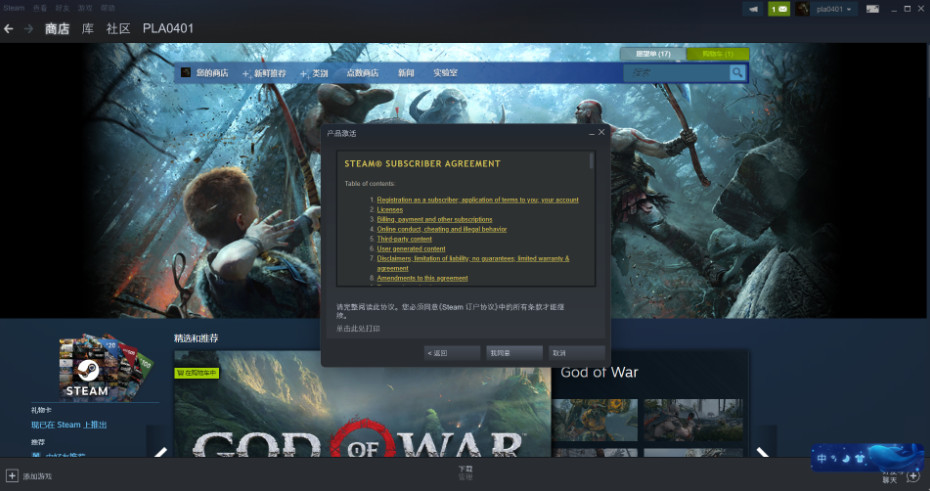This screenshot has width=930, height=491.
Task: Click the shirt skin icon in IME bar
Action: coord(859,458)
